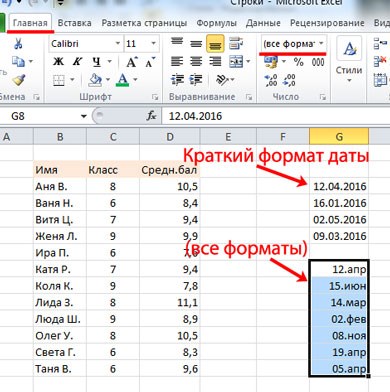Click the fx insert function button

pyautogui.click(x=151, y=116)
